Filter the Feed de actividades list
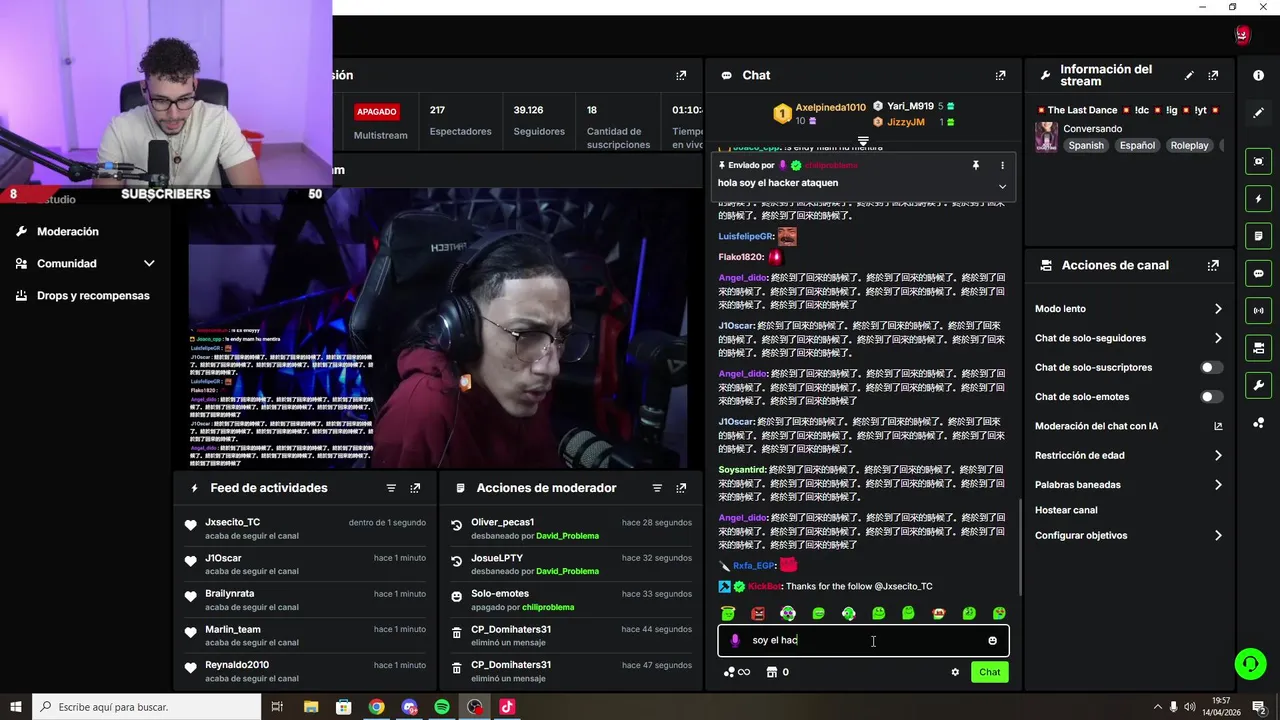Screen dimensions: 1280x720 point(391,488)
